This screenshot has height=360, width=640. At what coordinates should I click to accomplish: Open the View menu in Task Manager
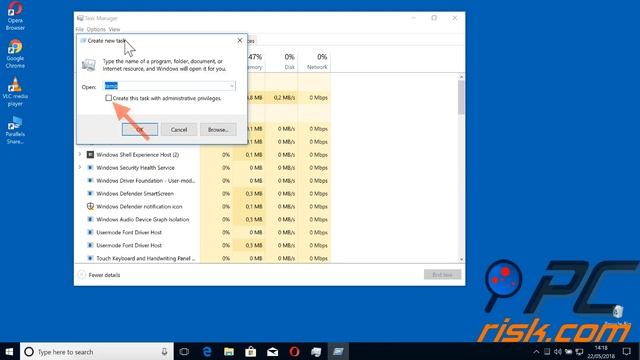pyautogui.click(x=114, y=29)
